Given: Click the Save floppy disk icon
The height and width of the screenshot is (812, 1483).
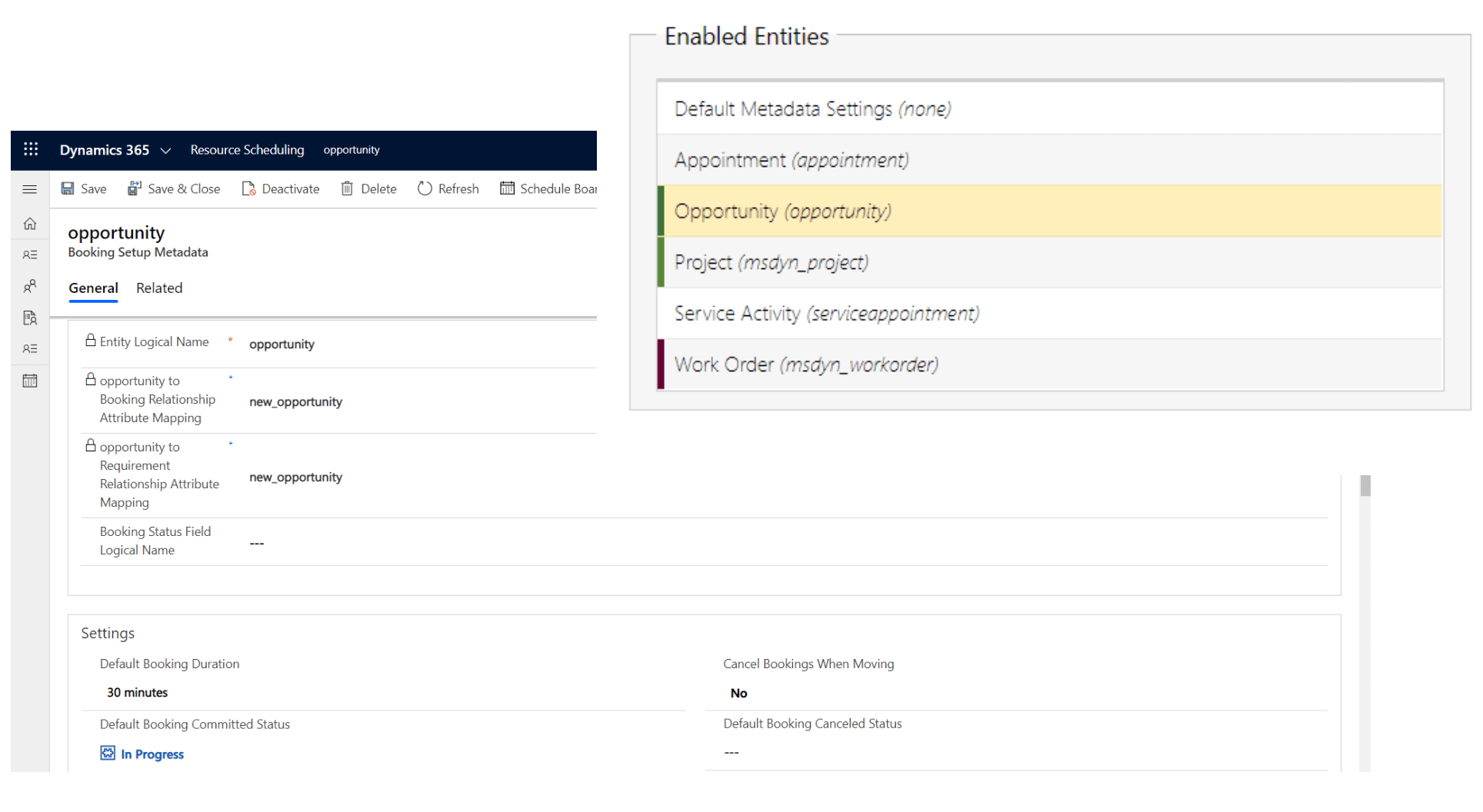Looking at the screenshot, I should [68, 188].
